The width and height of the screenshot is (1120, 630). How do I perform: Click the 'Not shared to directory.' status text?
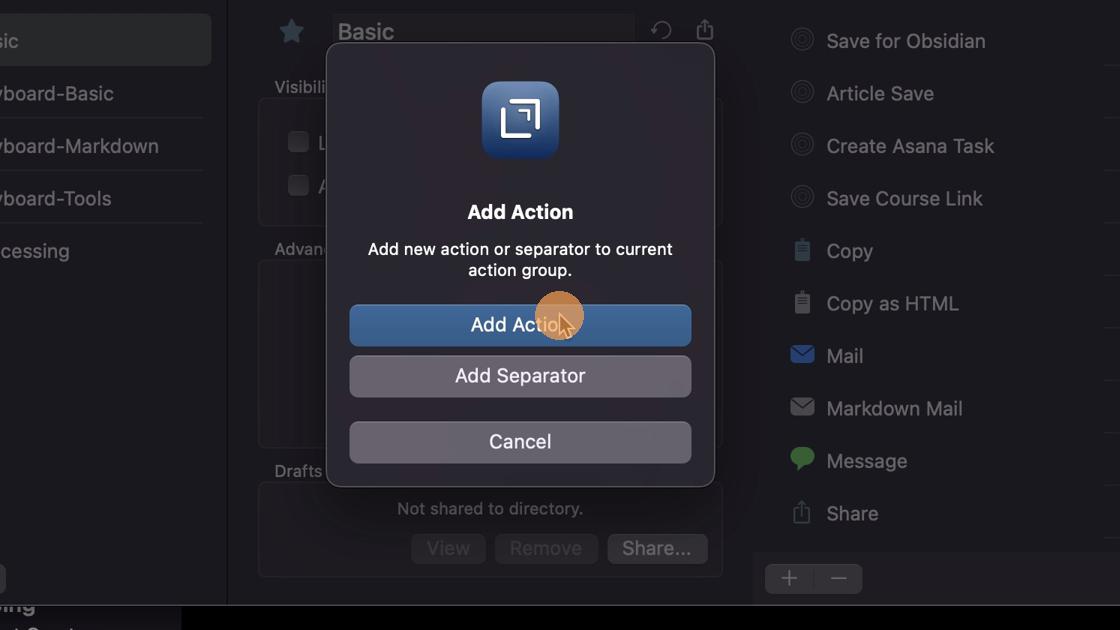click(x=490, y=509)
